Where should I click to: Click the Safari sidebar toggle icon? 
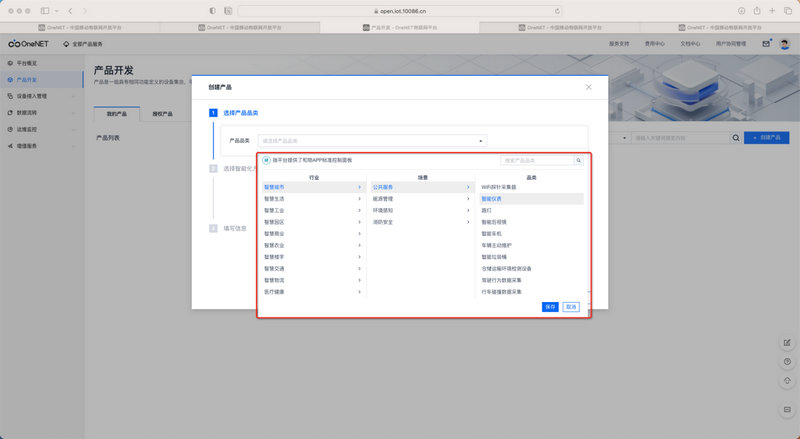45,10
